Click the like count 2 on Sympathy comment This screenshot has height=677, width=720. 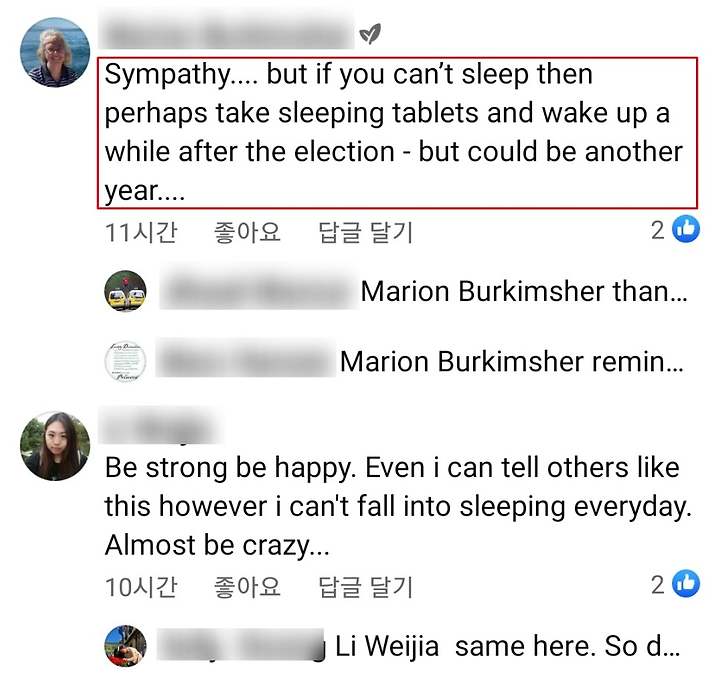(x=658, y=230)
